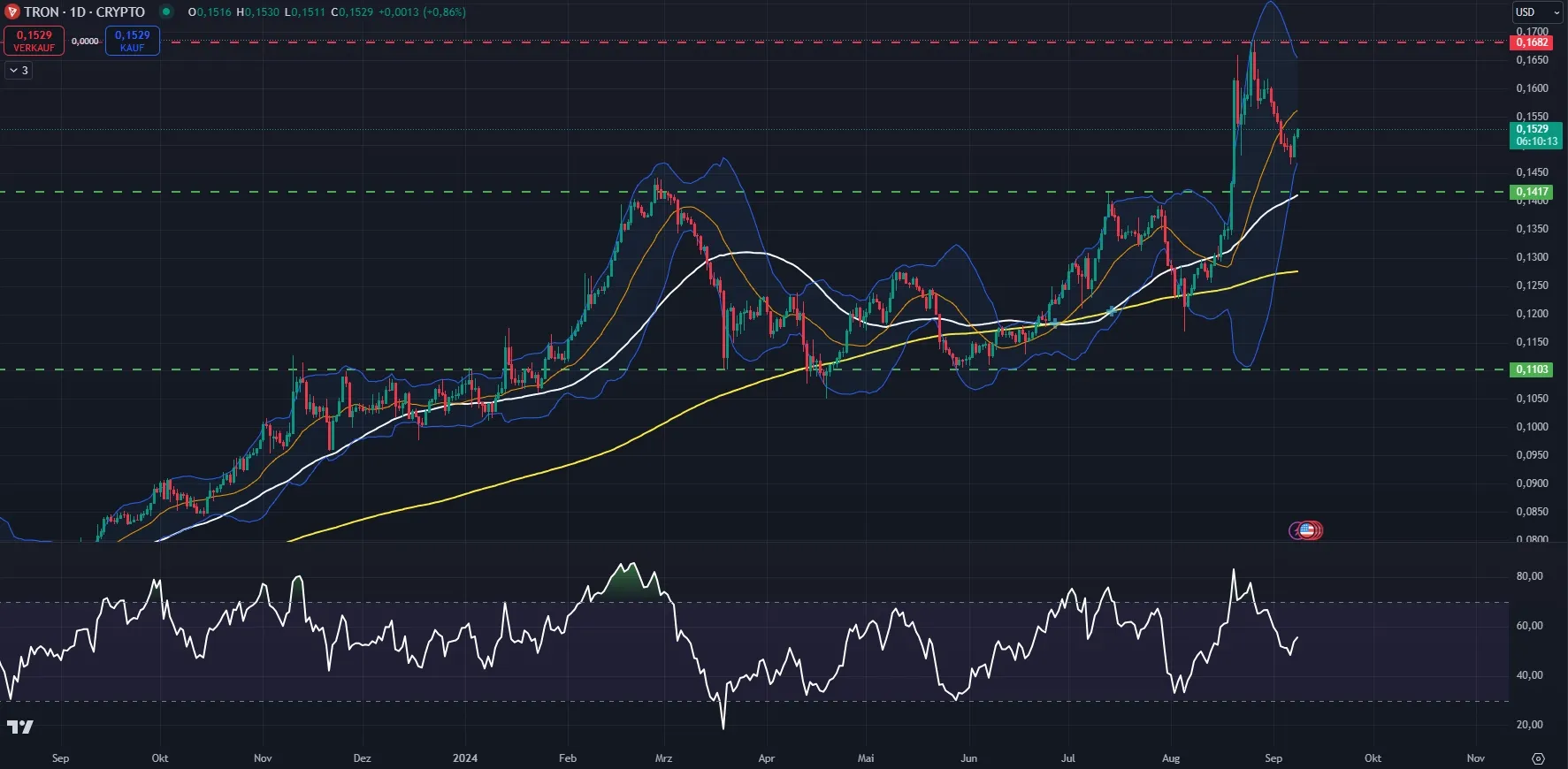
Task: Click the 0,0900 price axis label
Action: 1532,483
